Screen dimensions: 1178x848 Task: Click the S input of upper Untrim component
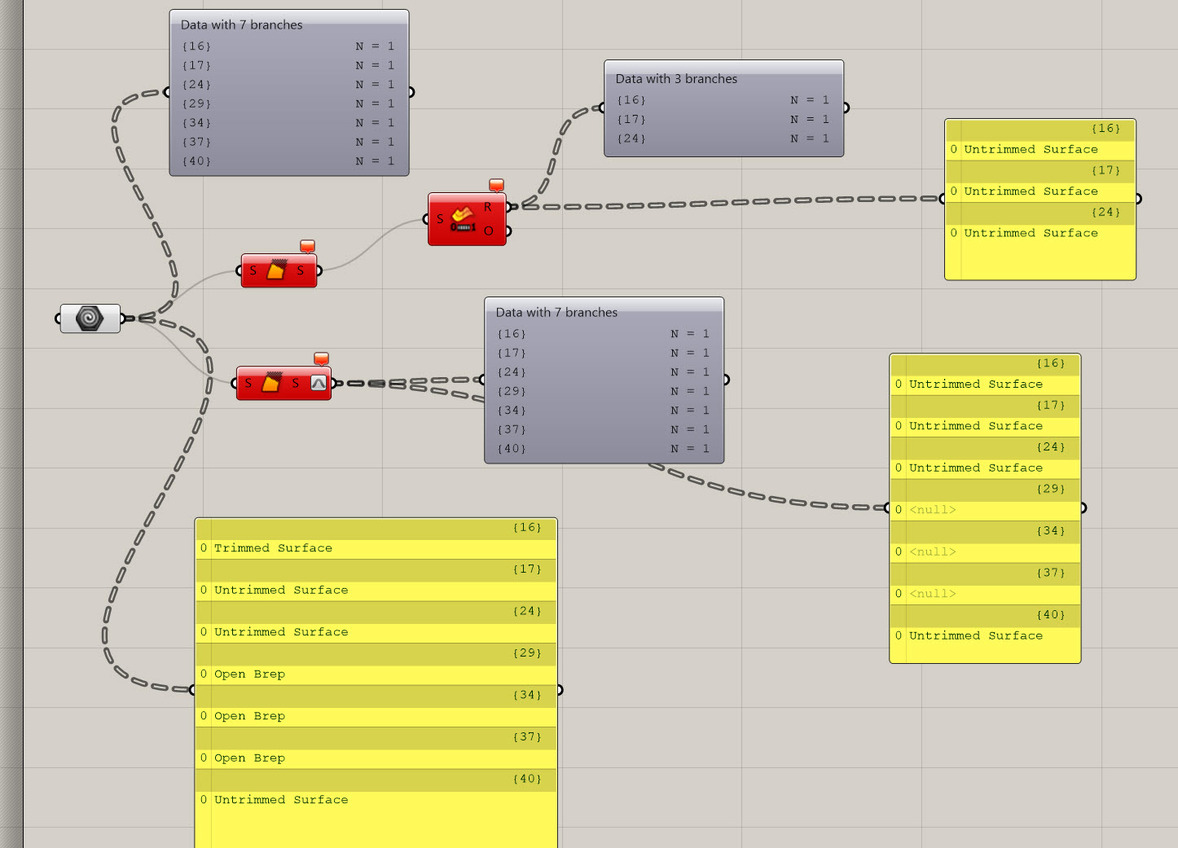253,270
